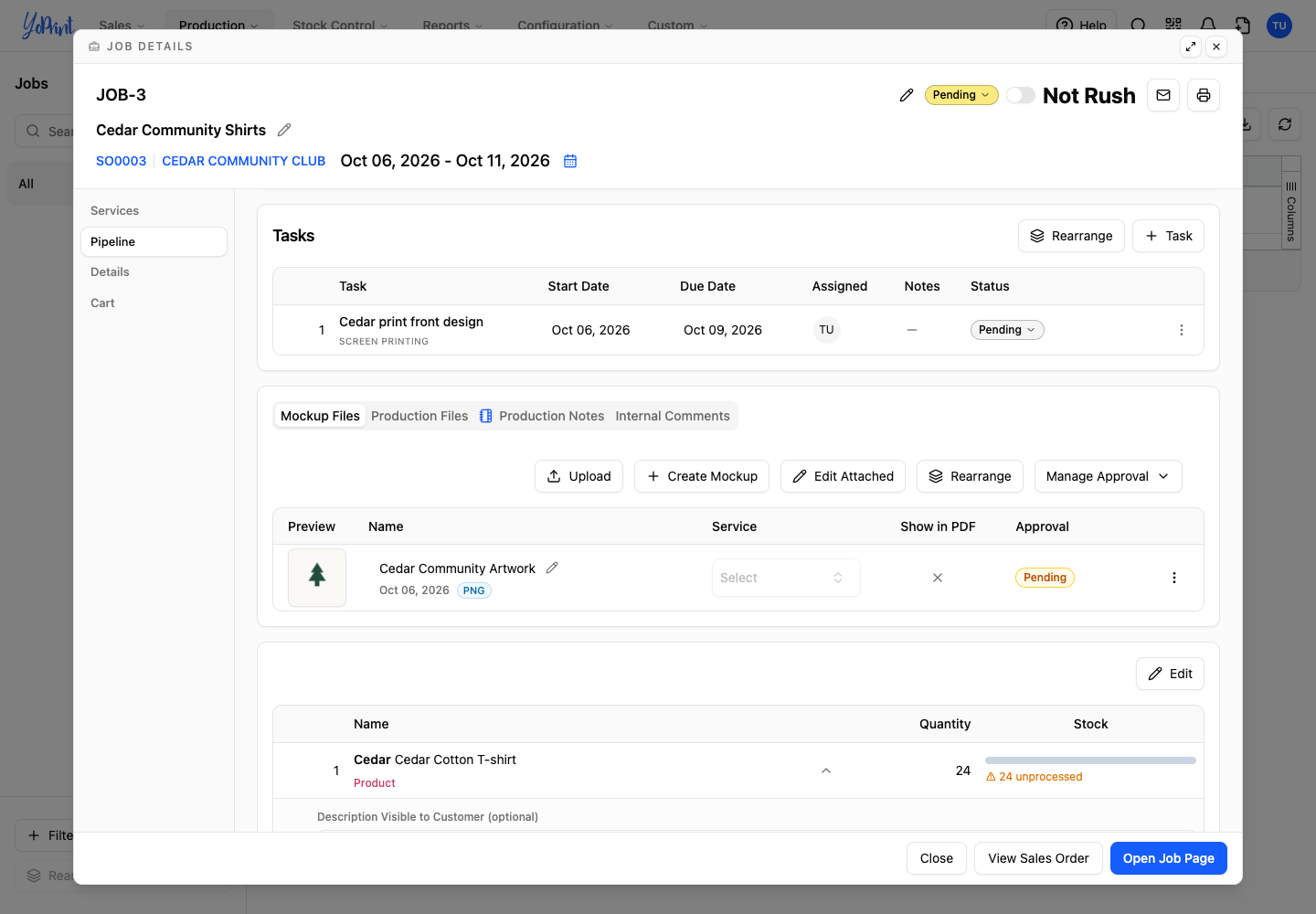The width and height of the screenshot is (1316, 914).
Task: Open mockup file row three-dot menu
Action: point(1174,578)
